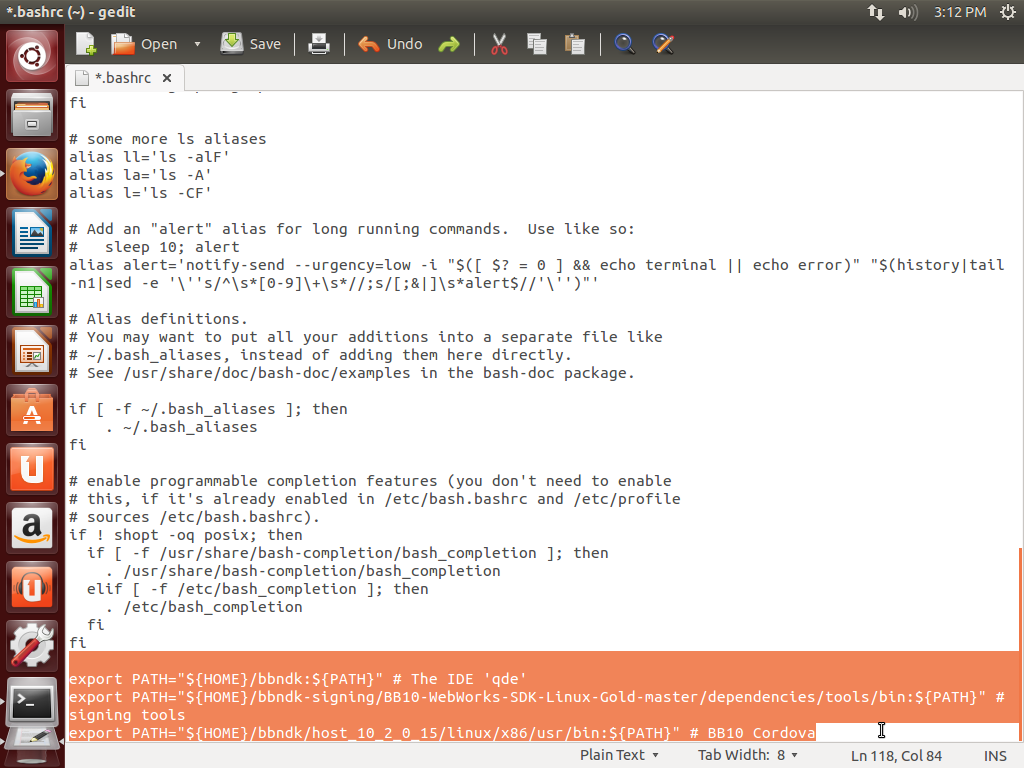Viewport: 1024px width, 768px height.
Task: Open Ubuntu Software Center
Action: click(31, 409)
